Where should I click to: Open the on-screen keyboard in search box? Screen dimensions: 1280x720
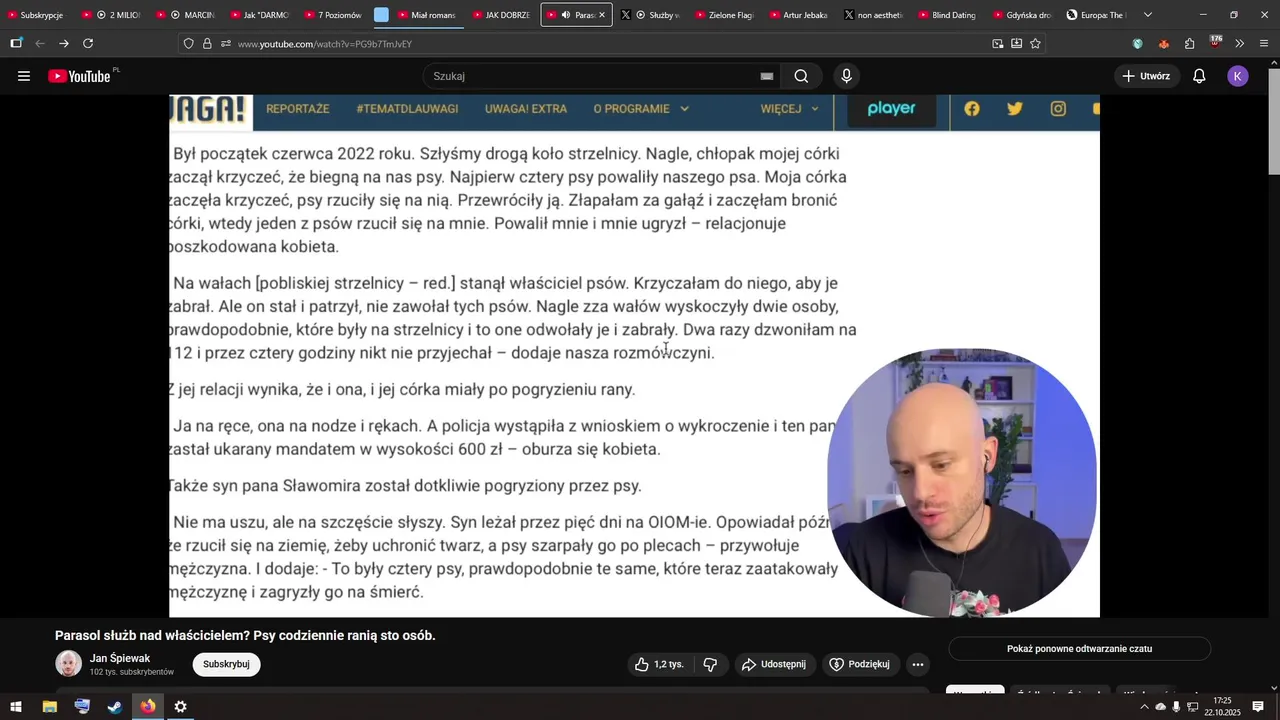coord(767,76)
